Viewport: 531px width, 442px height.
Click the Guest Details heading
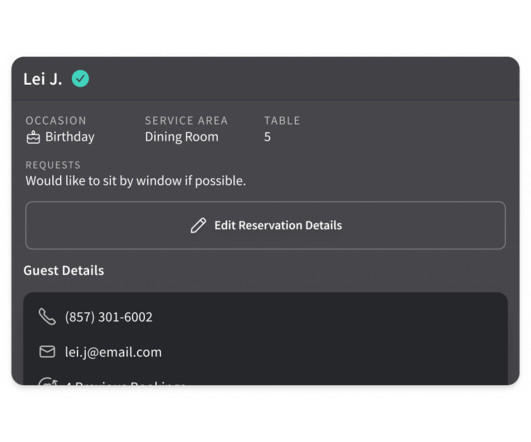click(x=64, y=271)
